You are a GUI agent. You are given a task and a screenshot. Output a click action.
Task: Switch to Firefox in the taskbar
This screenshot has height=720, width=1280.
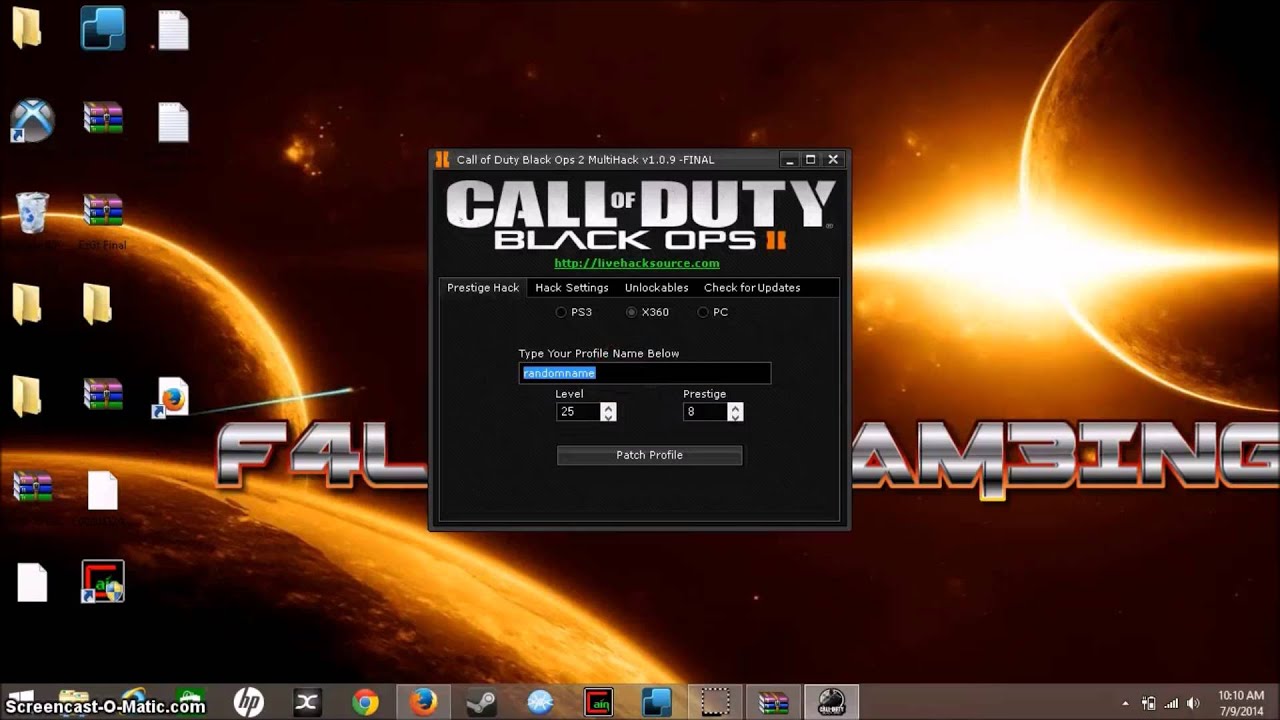point(423,702)
